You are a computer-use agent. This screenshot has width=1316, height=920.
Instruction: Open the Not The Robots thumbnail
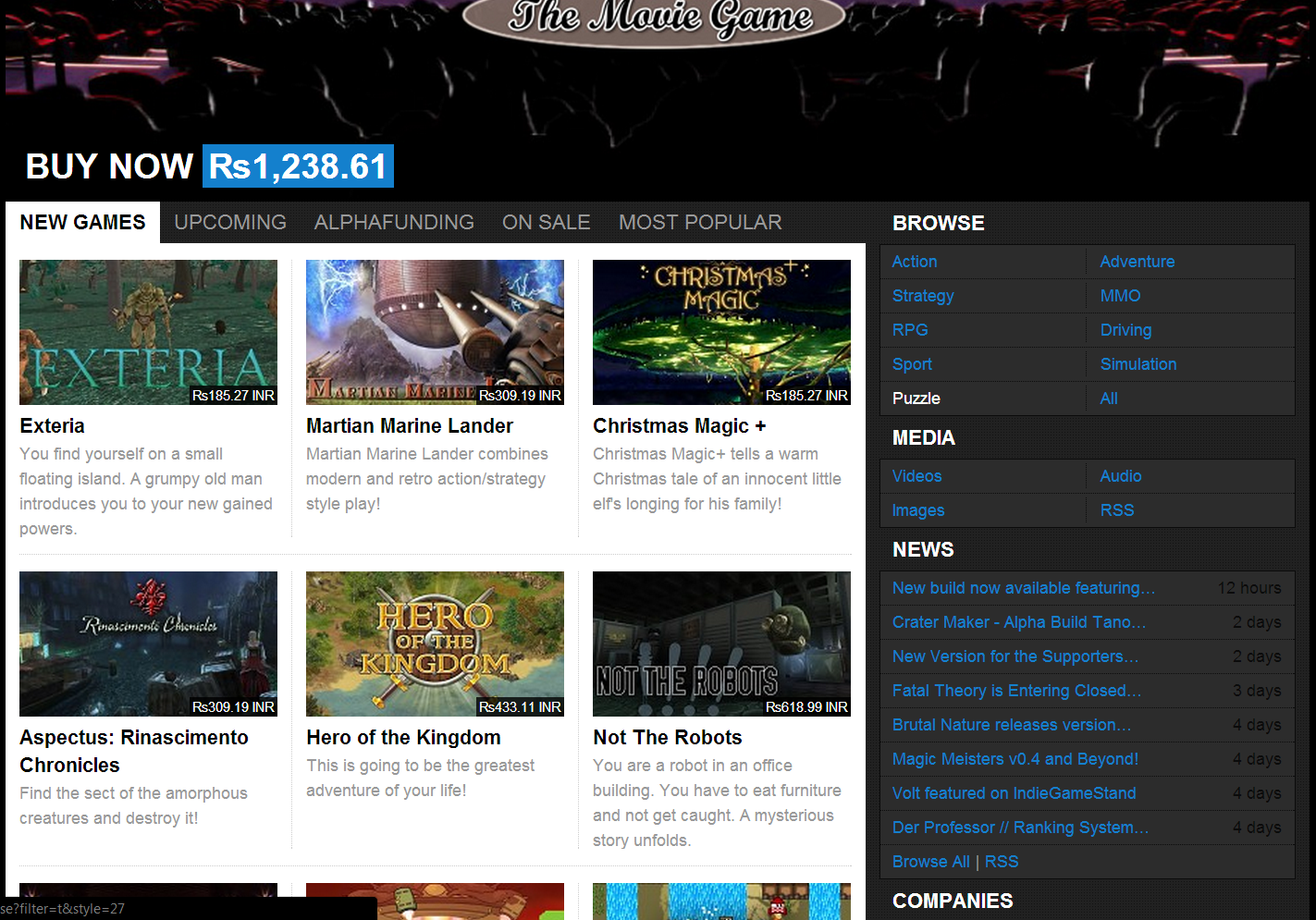721,644
